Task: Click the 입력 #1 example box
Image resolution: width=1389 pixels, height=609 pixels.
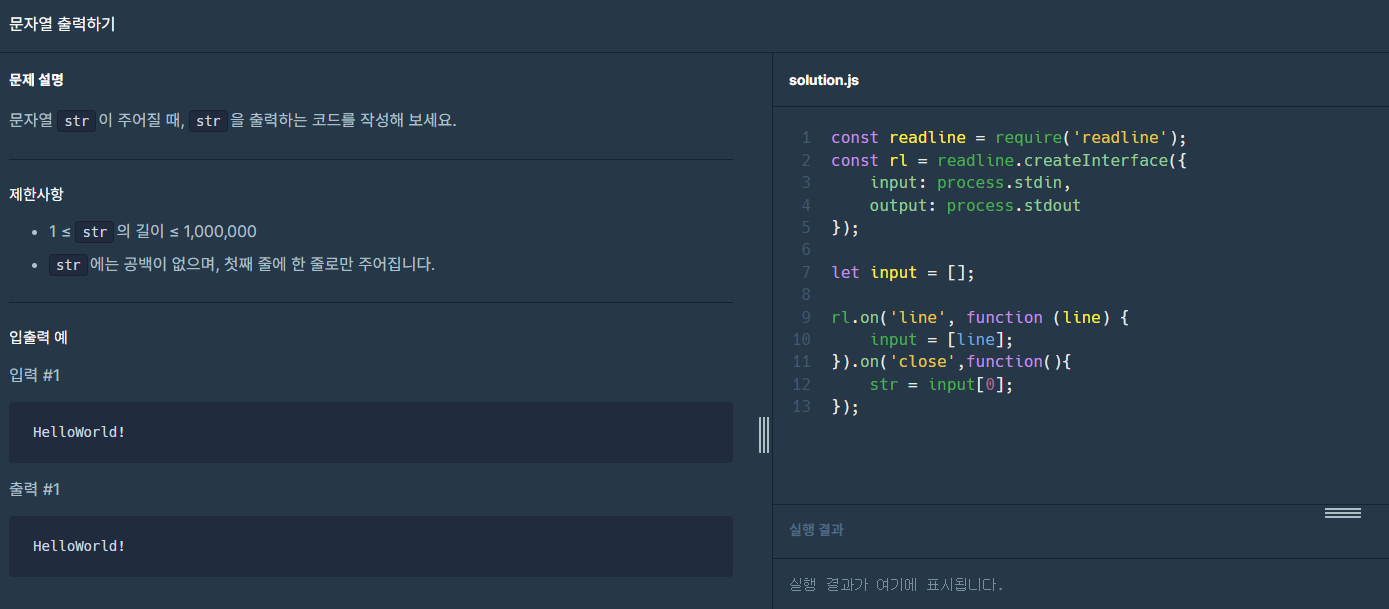Action: [x=370, y=432]
